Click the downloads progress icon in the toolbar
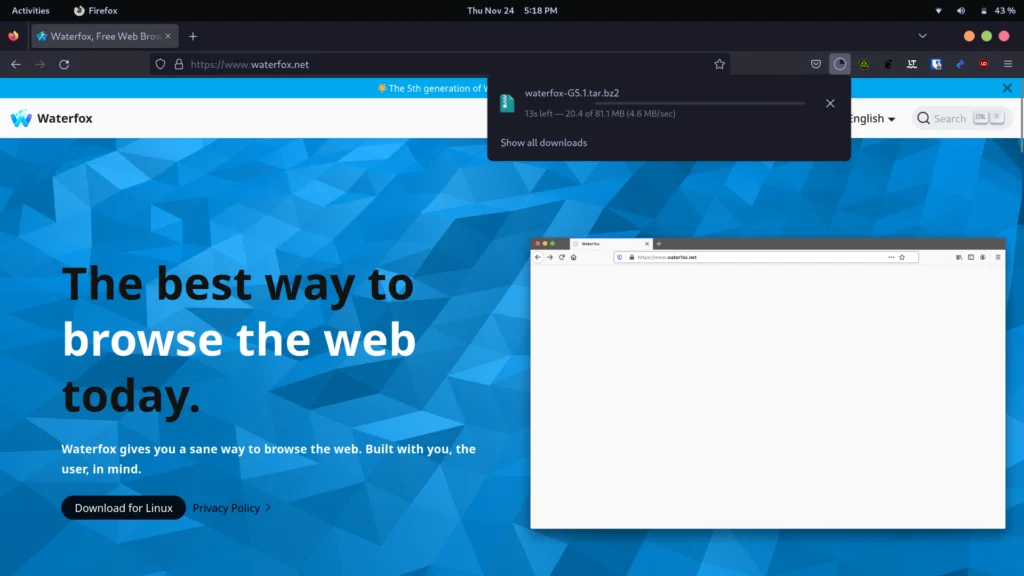 point(840,63)
